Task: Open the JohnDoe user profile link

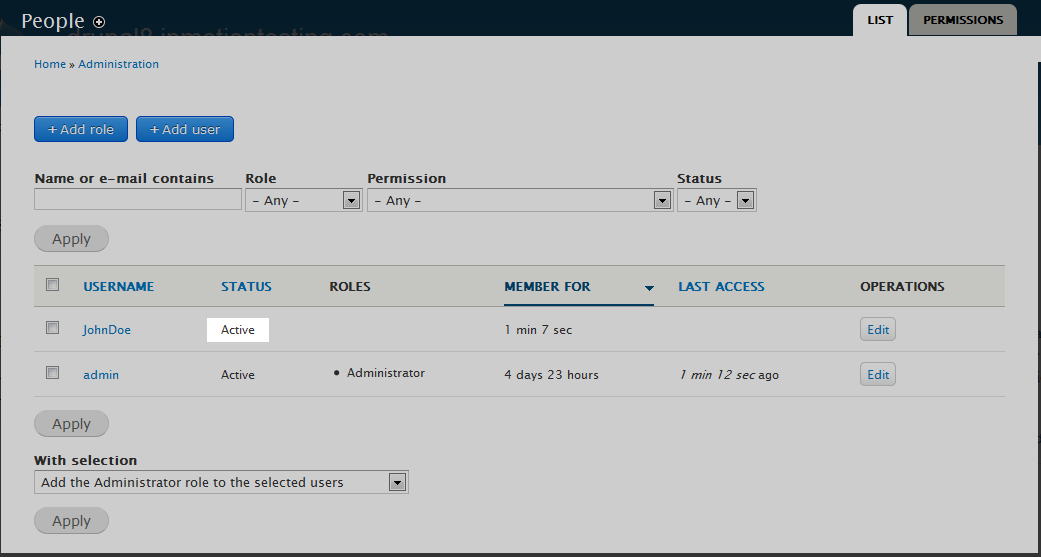Action: tap(107, 330)
